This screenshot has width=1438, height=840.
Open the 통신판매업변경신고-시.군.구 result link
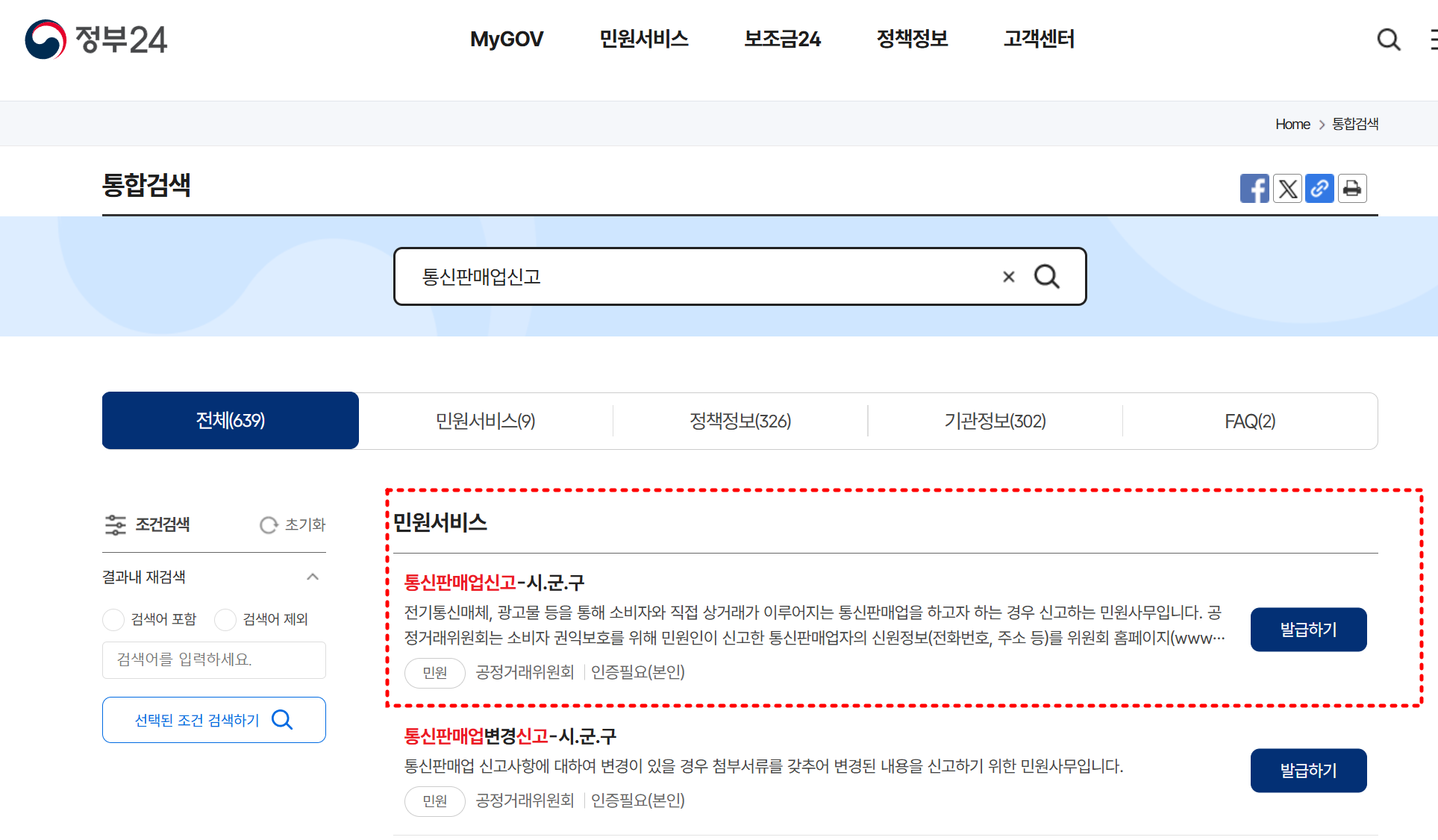click(x=510, y=736)
